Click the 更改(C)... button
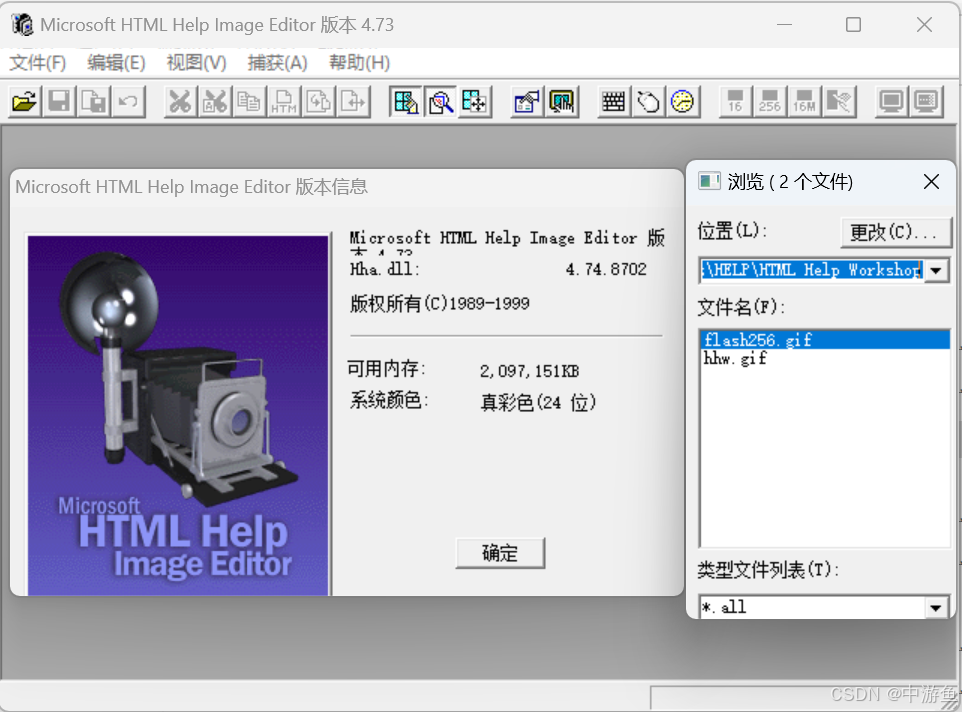Image resolution: width=962 pixels, height=712 pixels. [896, 232]
